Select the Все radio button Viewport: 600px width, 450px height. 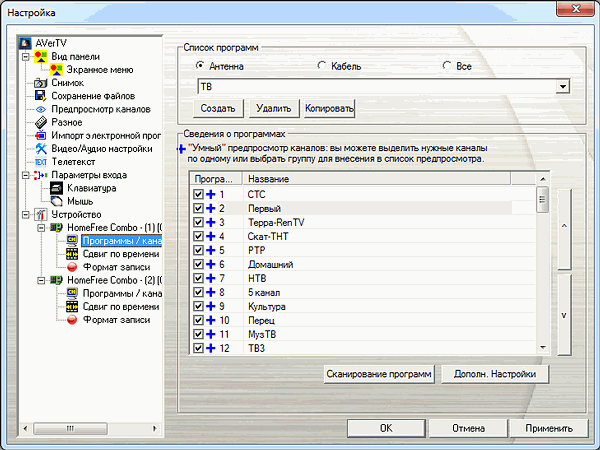click(x=447, y=66)
